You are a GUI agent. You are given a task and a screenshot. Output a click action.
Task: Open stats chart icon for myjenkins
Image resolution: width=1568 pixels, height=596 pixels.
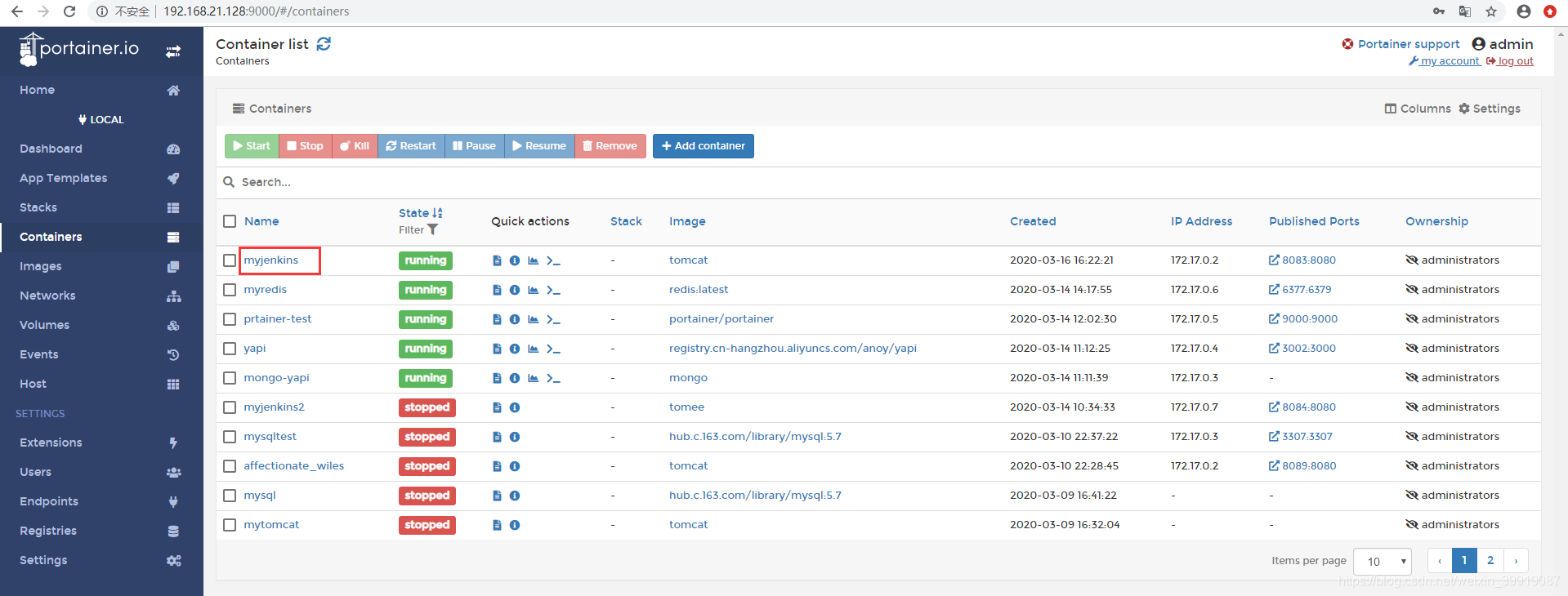[x=533, y=260]
